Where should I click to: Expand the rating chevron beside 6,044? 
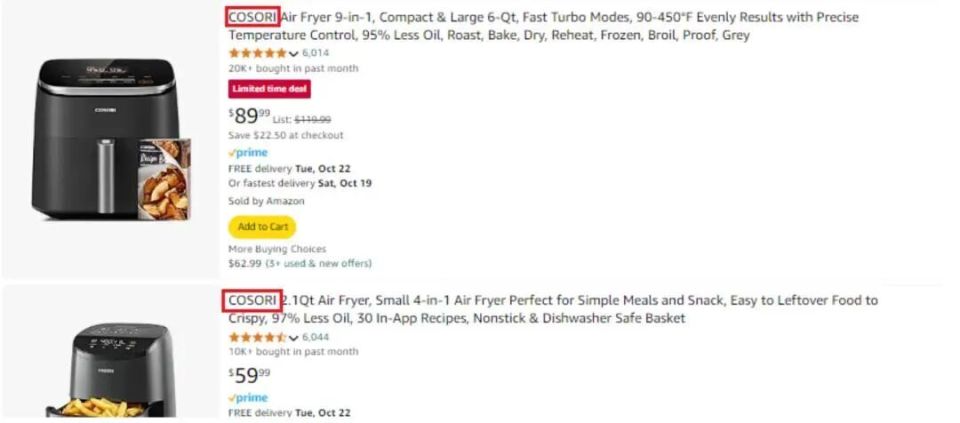[x=293, y=338]
